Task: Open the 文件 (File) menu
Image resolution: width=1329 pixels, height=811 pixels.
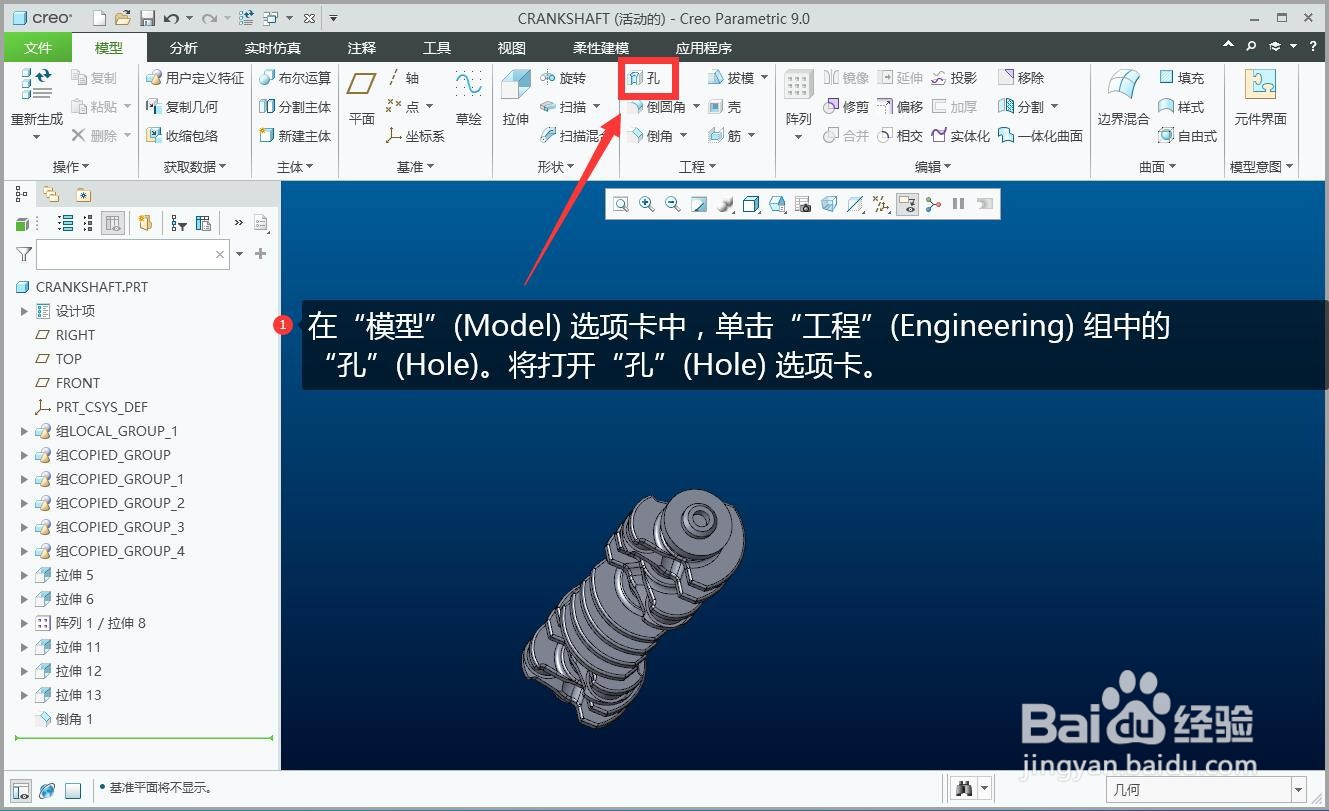Action: (38, 48)
